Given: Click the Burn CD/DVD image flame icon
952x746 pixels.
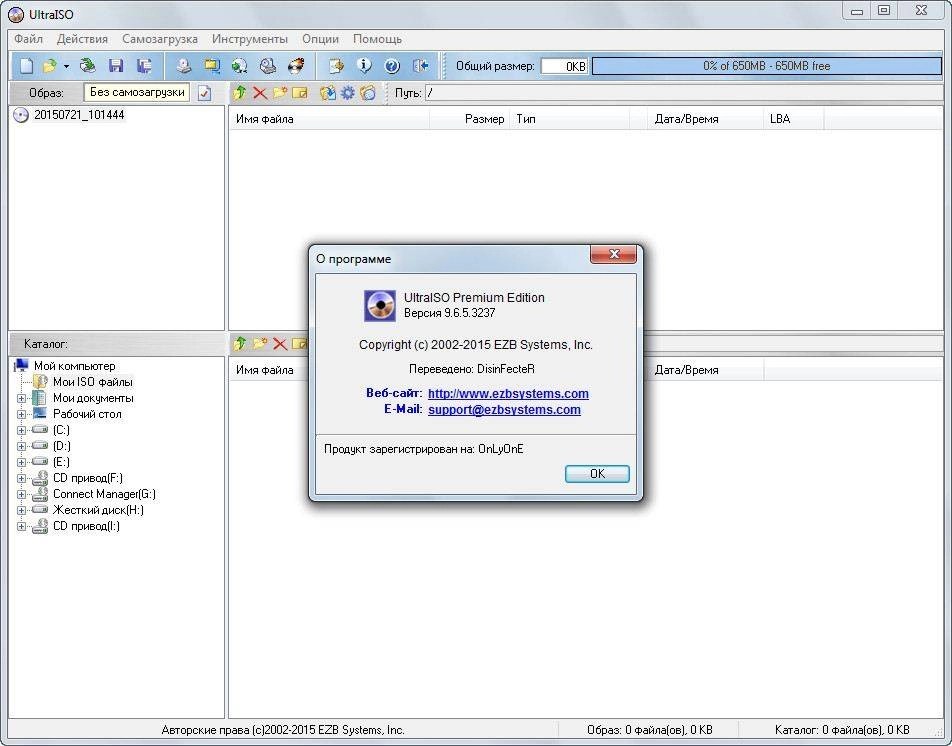Looking at the screenshot, I should click(x=296, y=66).
